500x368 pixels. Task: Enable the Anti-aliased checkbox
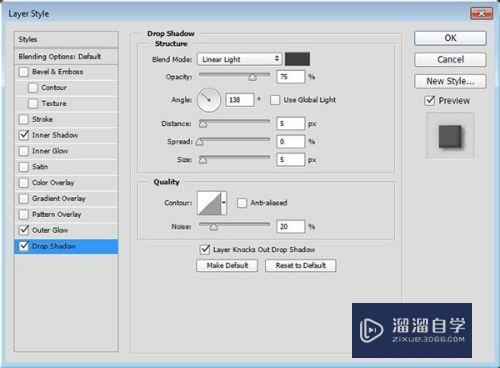242,203
